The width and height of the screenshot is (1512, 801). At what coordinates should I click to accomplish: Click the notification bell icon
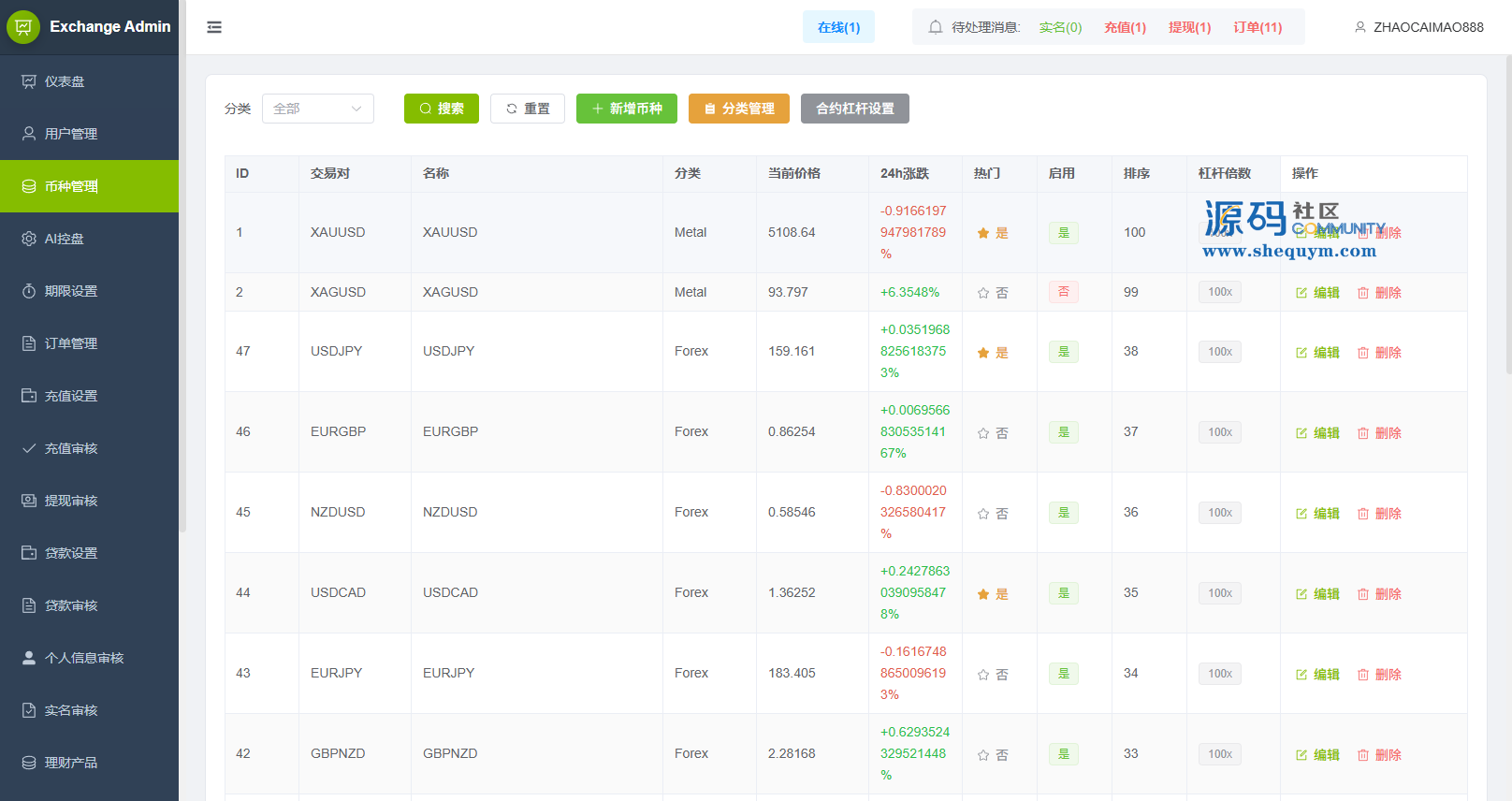pyautogui.click(x=935, y=27)
